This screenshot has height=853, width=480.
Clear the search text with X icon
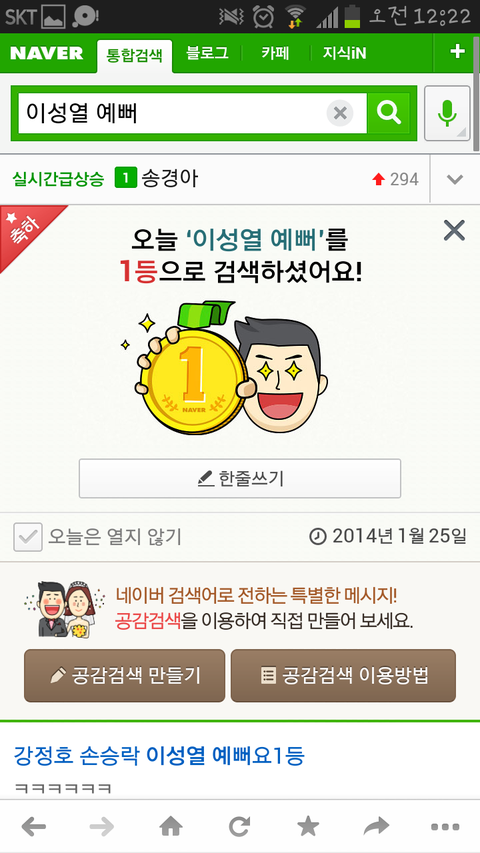[x=340, y=114]
